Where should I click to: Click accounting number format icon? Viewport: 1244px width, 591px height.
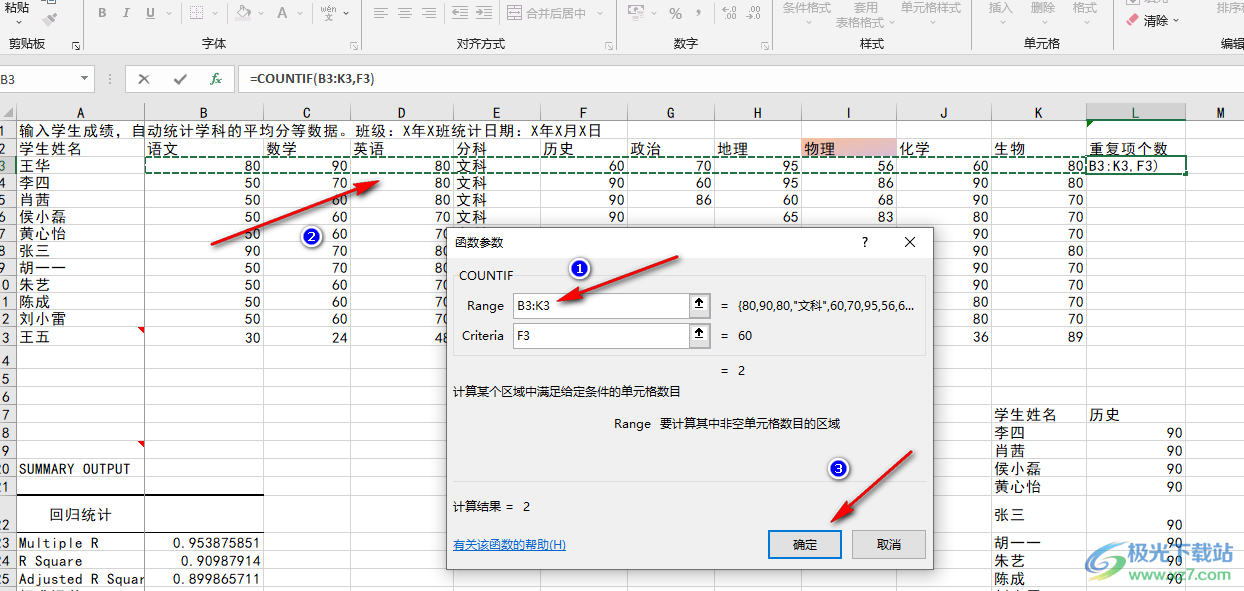(636, 13)
